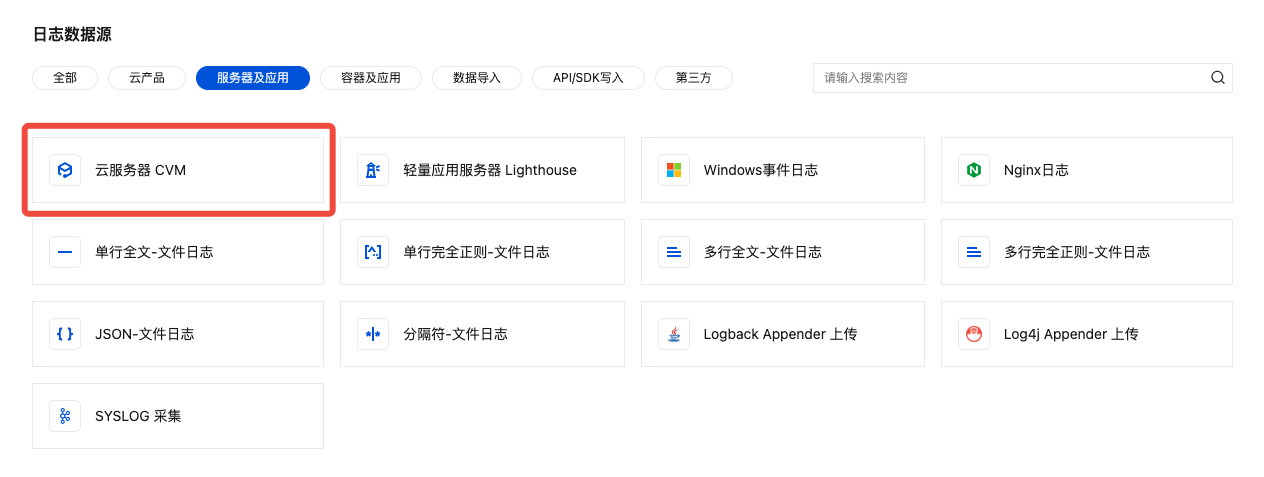Screen dimensions: 1264x477
Task: Click the Lighthouse lighthouse icon
Action: [373, 170]
